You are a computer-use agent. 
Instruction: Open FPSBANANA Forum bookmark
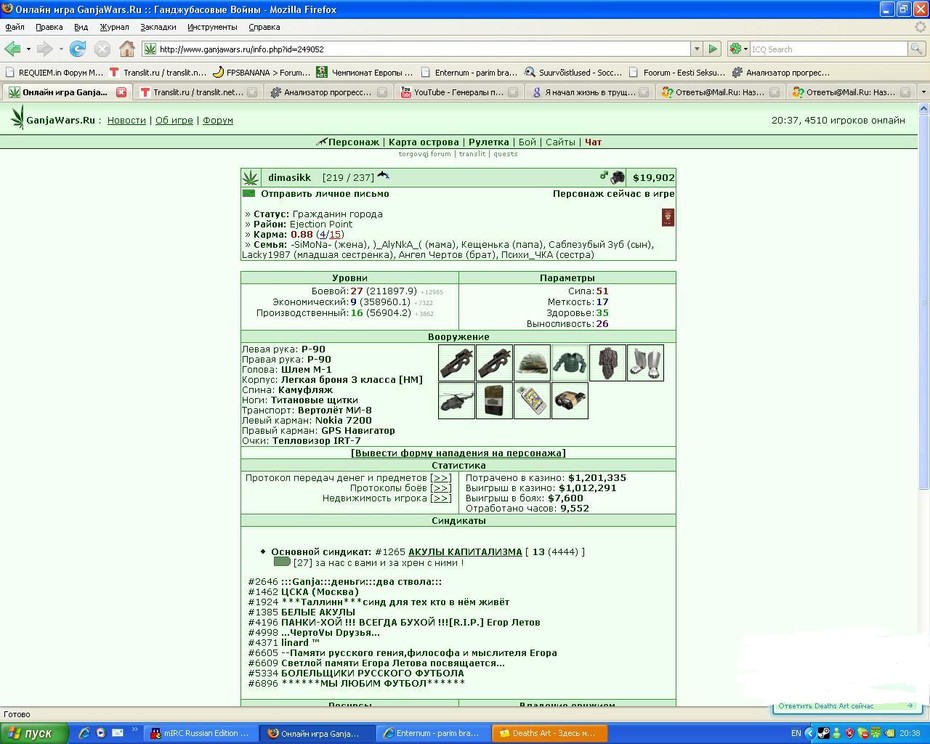(x=262, y=72)
